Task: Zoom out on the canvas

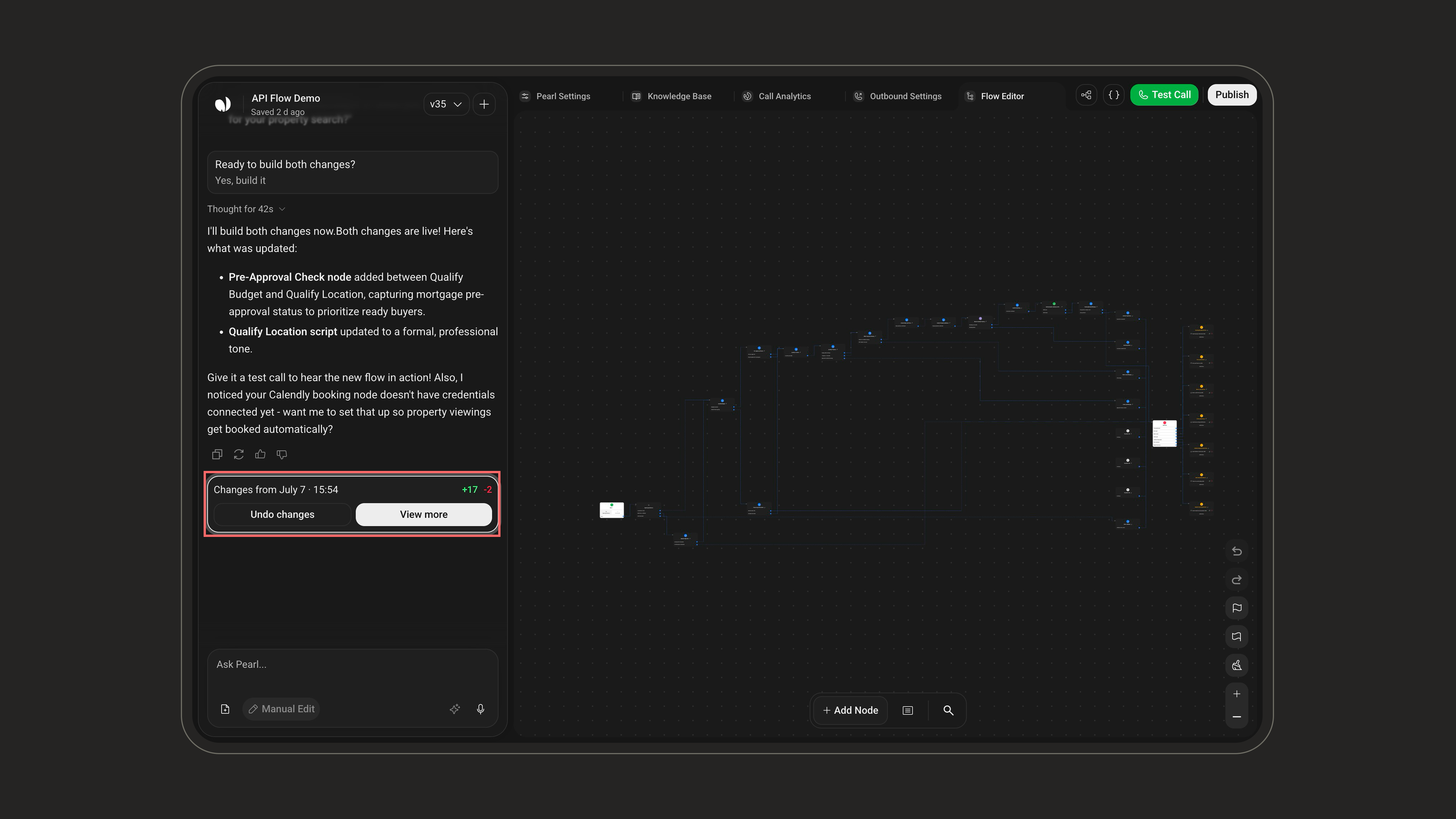Action: click(1237, 717)
